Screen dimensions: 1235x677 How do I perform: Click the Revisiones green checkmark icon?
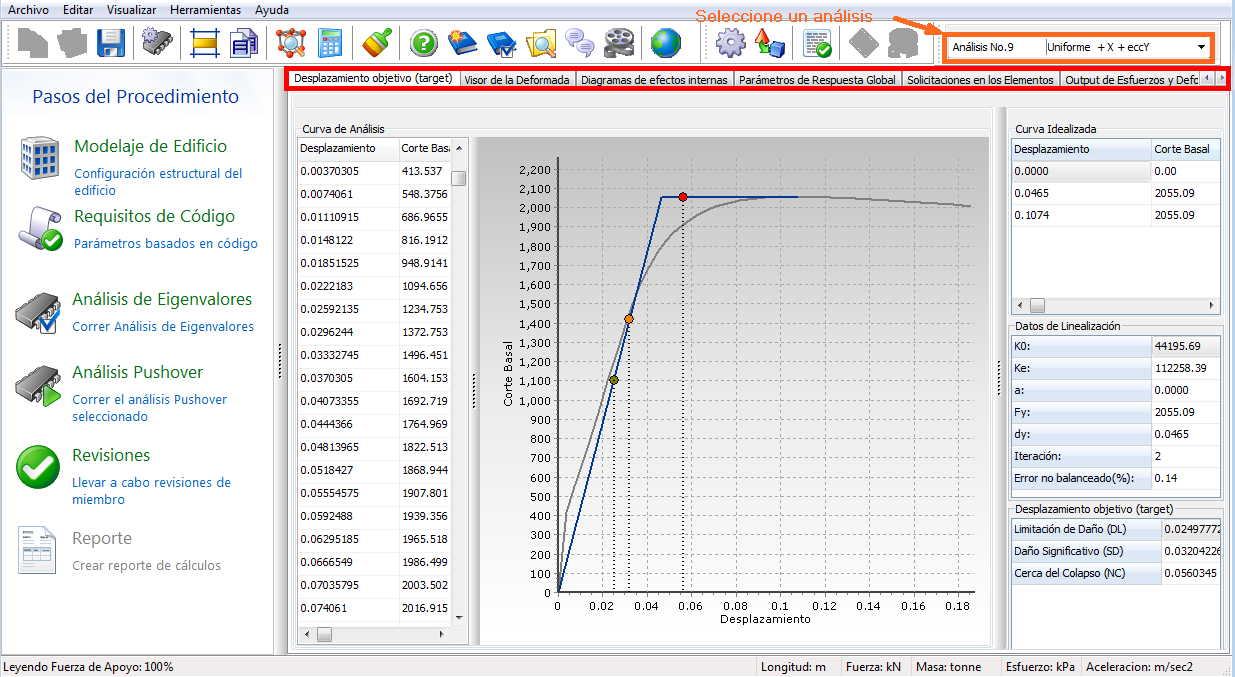pyautogui.click(x=38, y=467)
